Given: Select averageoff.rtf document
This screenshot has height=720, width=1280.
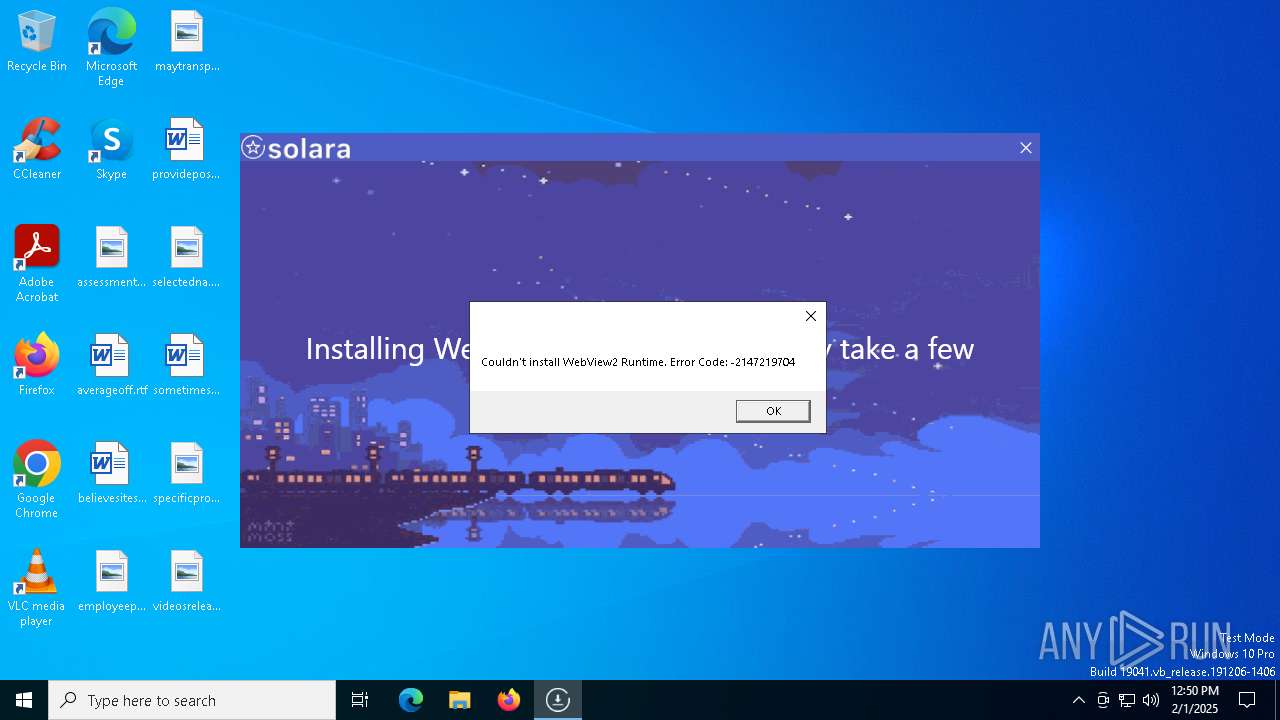Looking at the screenshot, I should [111, 365].
